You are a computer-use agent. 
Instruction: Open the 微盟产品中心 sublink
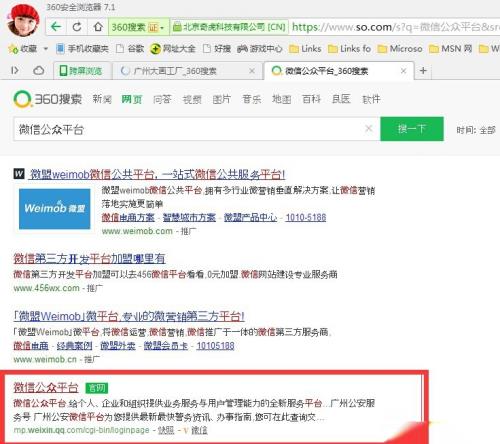[x=250, y=217]
